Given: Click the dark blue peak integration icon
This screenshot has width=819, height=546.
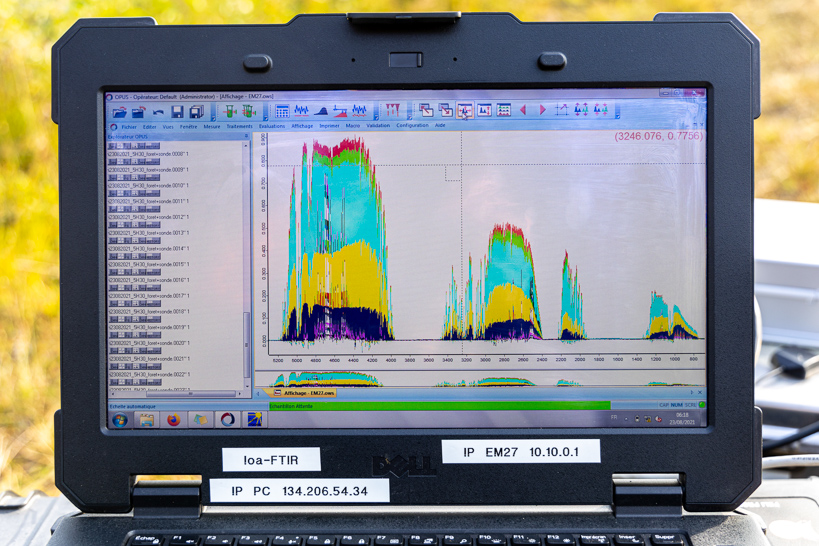Looking at the screenshot, I should 321,111.
